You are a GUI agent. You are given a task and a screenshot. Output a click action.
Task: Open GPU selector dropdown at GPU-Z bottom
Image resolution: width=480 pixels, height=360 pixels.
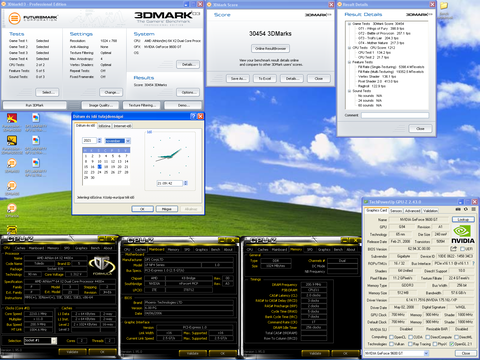point(426,353)
